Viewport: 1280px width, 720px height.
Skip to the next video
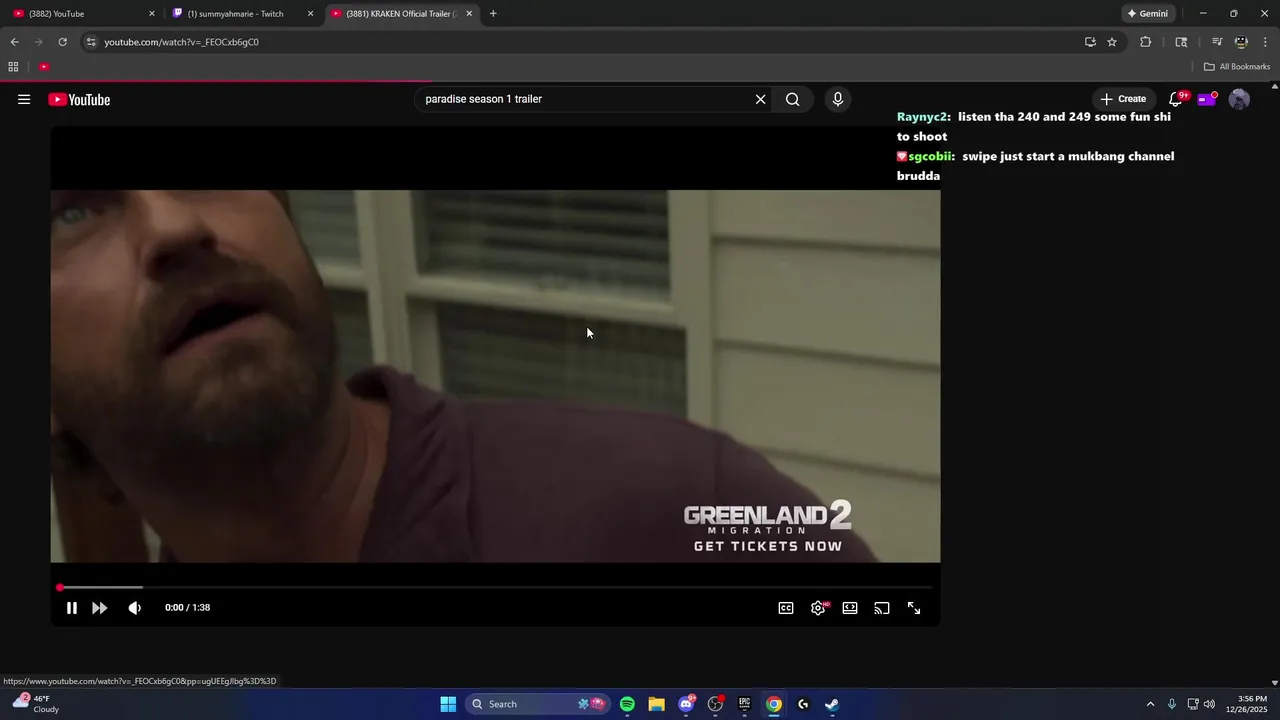100,608
